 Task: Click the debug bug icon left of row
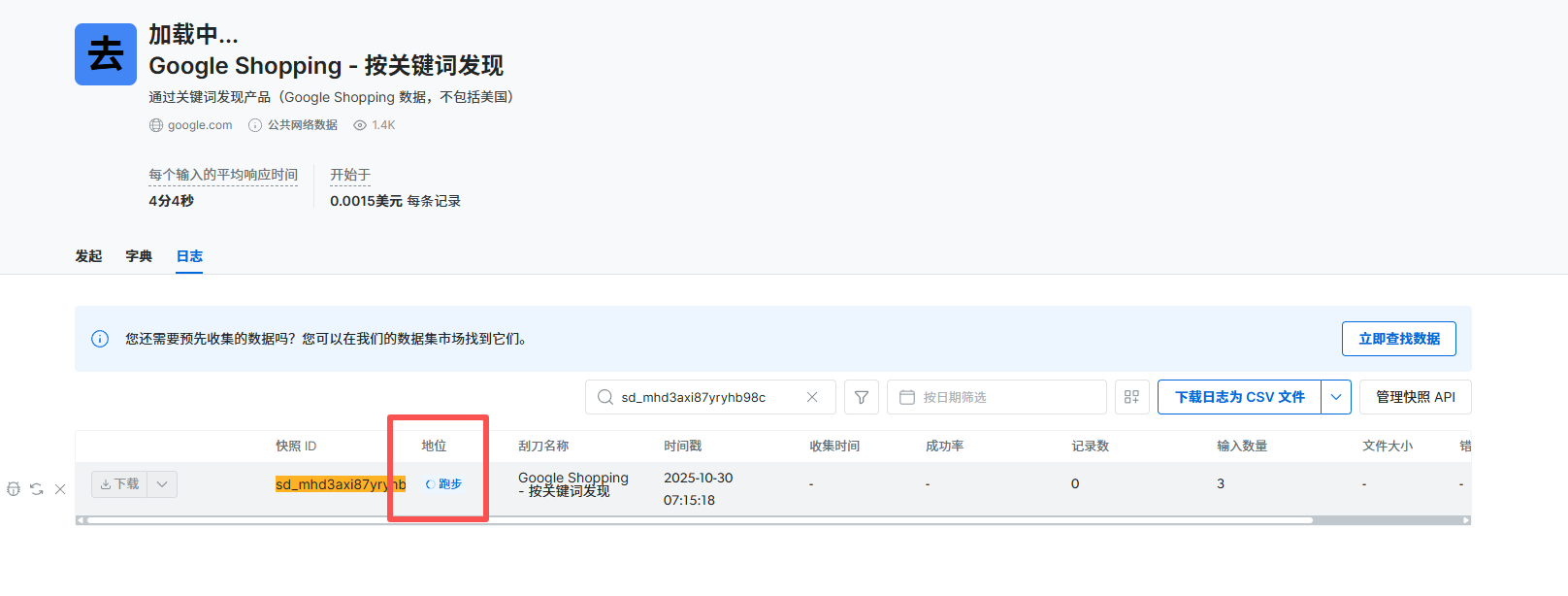click(x=14, y=489)
